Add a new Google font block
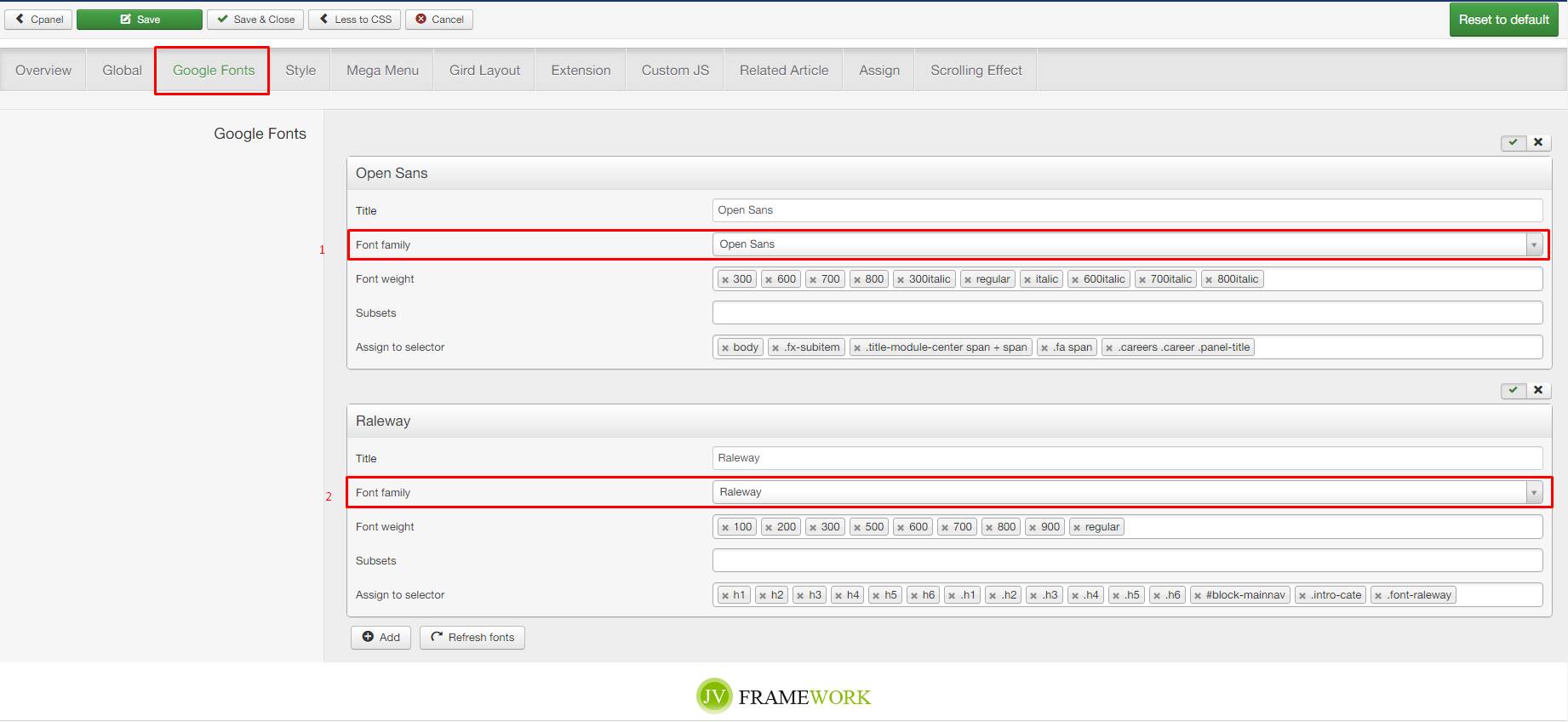 click(381, 638)
